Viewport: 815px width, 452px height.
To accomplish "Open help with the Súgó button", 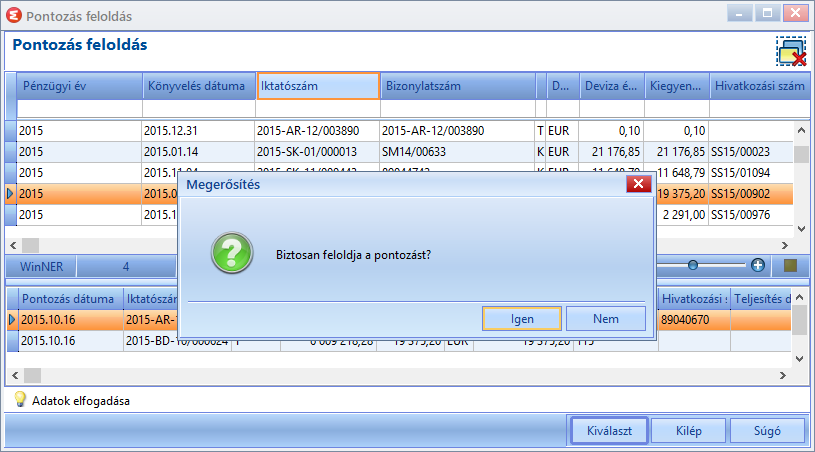I will pyautogui.click(x=767, y=431).
